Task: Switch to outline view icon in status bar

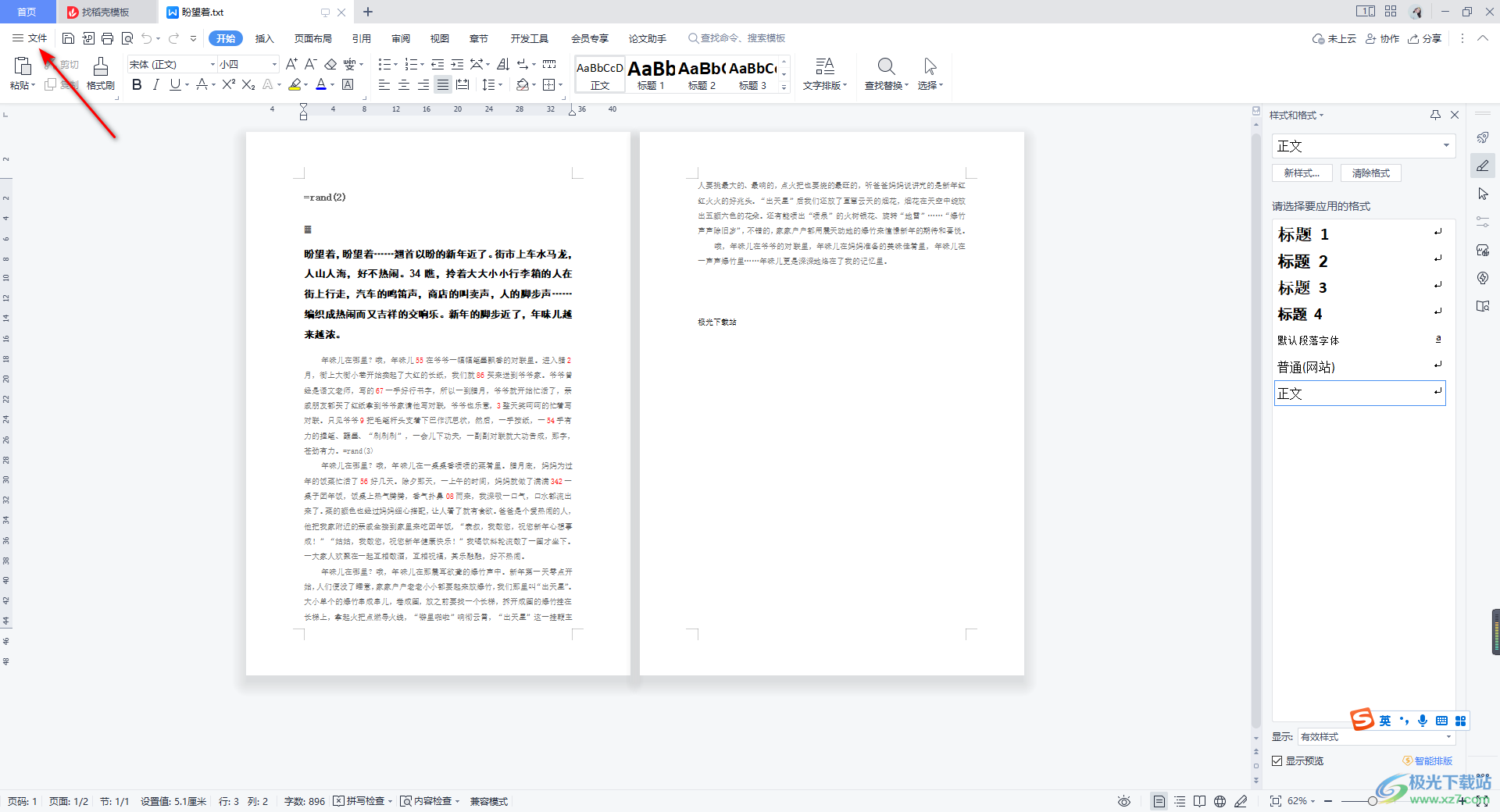Action: click(1180, 801)
